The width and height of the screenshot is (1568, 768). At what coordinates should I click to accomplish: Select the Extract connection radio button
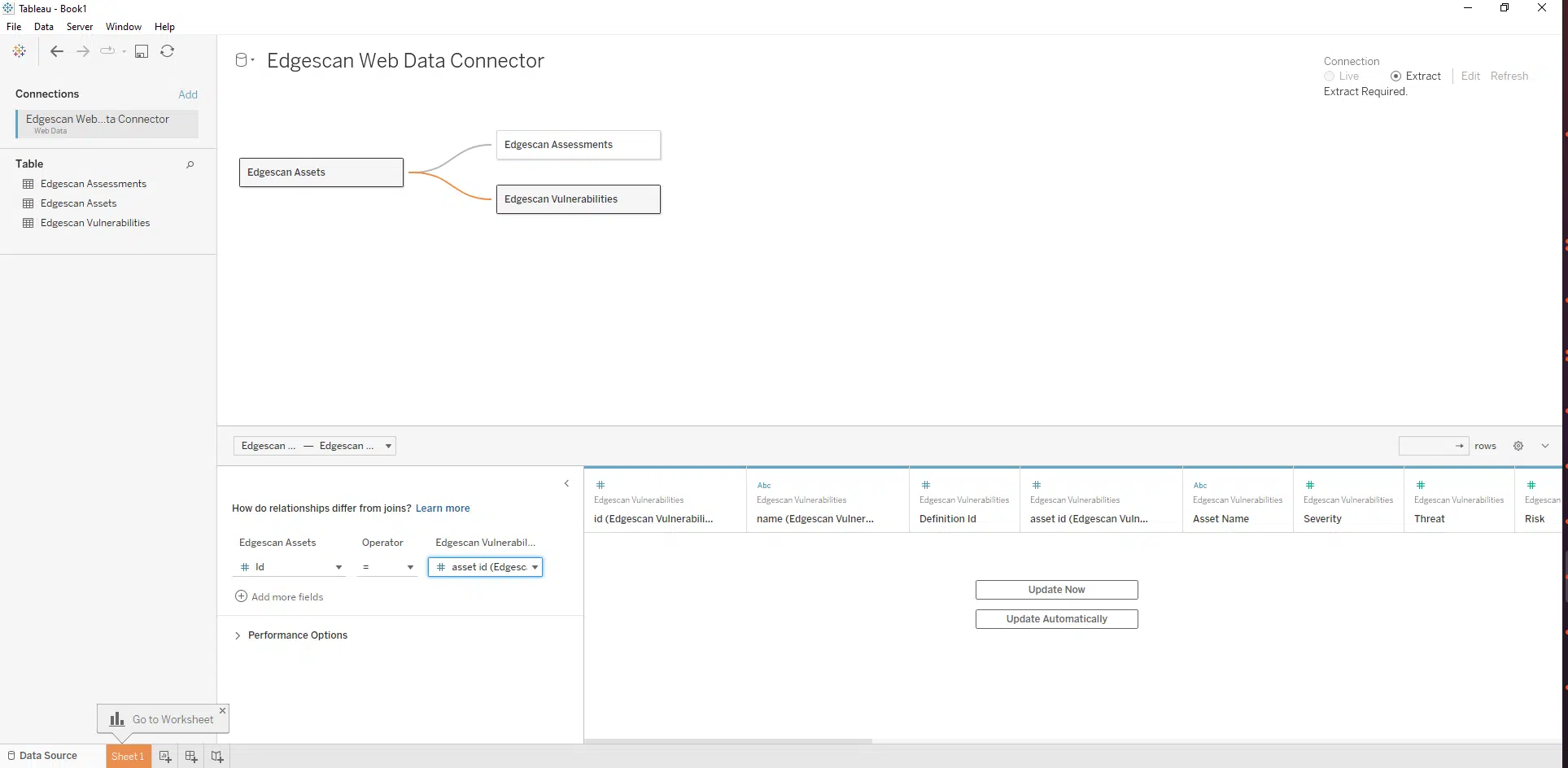coord(1396,76)
